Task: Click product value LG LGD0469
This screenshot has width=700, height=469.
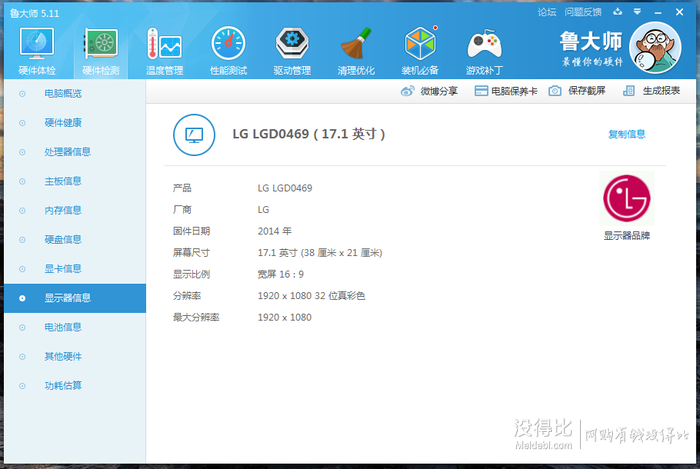Action: point(285,188)
